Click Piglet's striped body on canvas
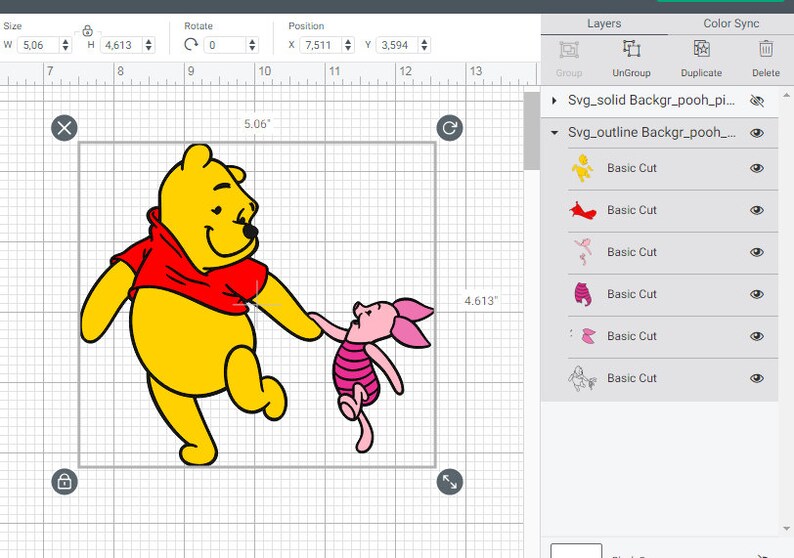794x558 pixels. 354,370
